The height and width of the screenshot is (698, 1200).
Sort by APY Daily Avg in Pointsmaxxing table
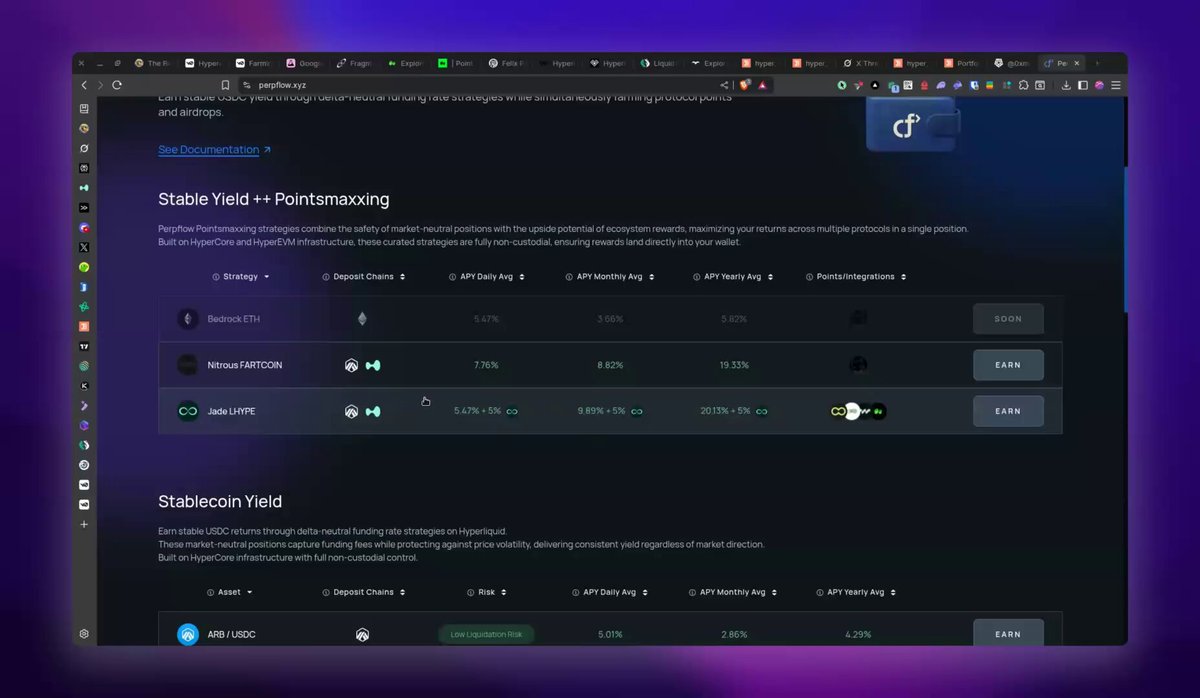(x=522, y=277)
